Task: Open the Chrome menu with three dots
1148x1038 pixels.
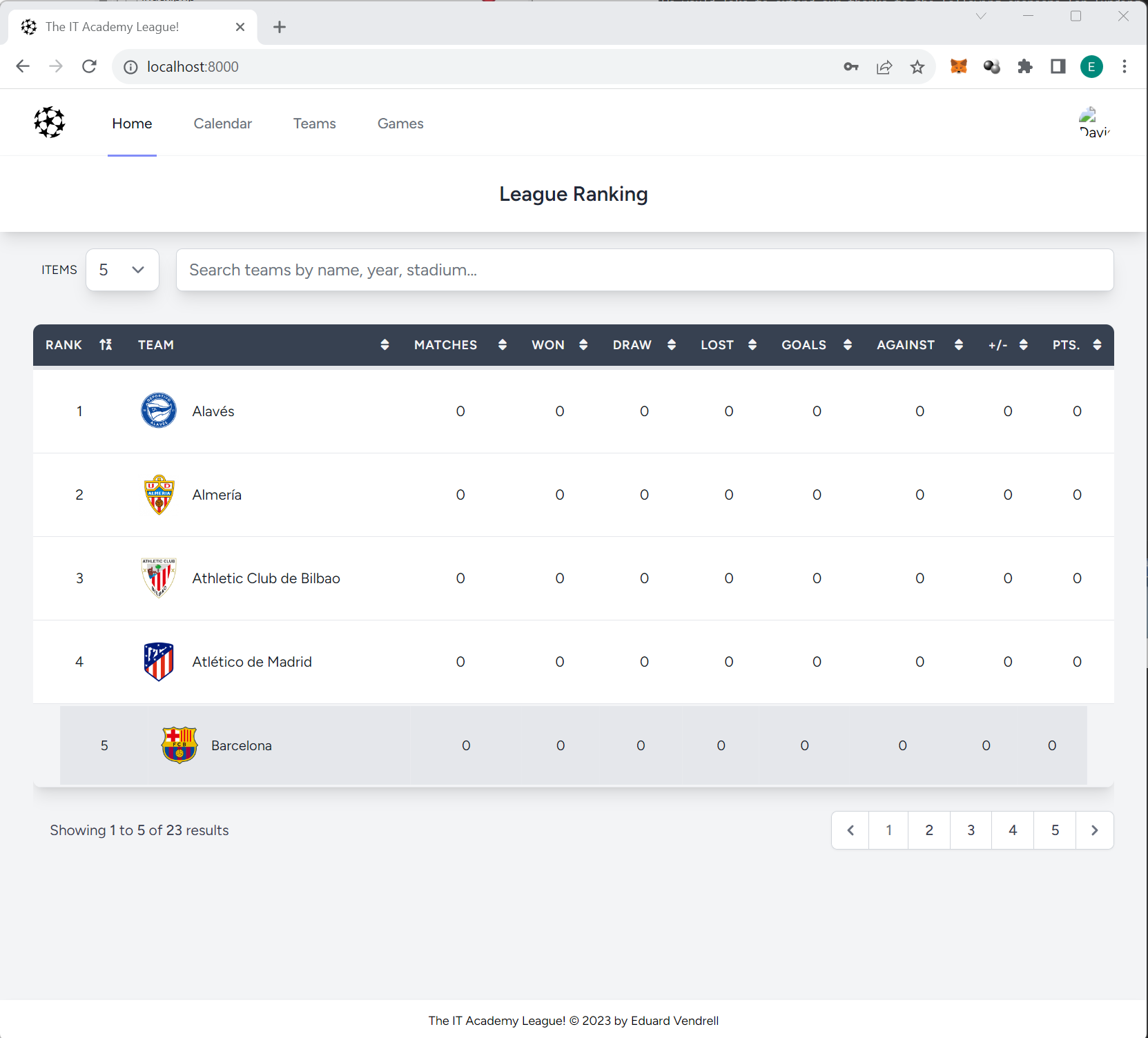Action: pyautogui.click(x=1124, y=66)
